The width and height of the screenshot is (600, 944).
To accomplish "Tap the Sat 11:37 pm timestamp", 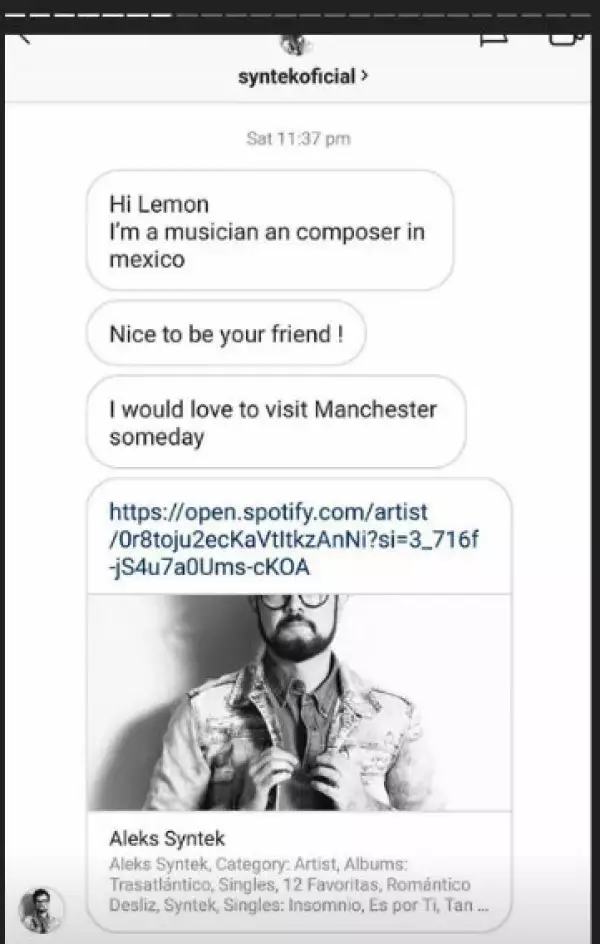I will click(298, 139).
